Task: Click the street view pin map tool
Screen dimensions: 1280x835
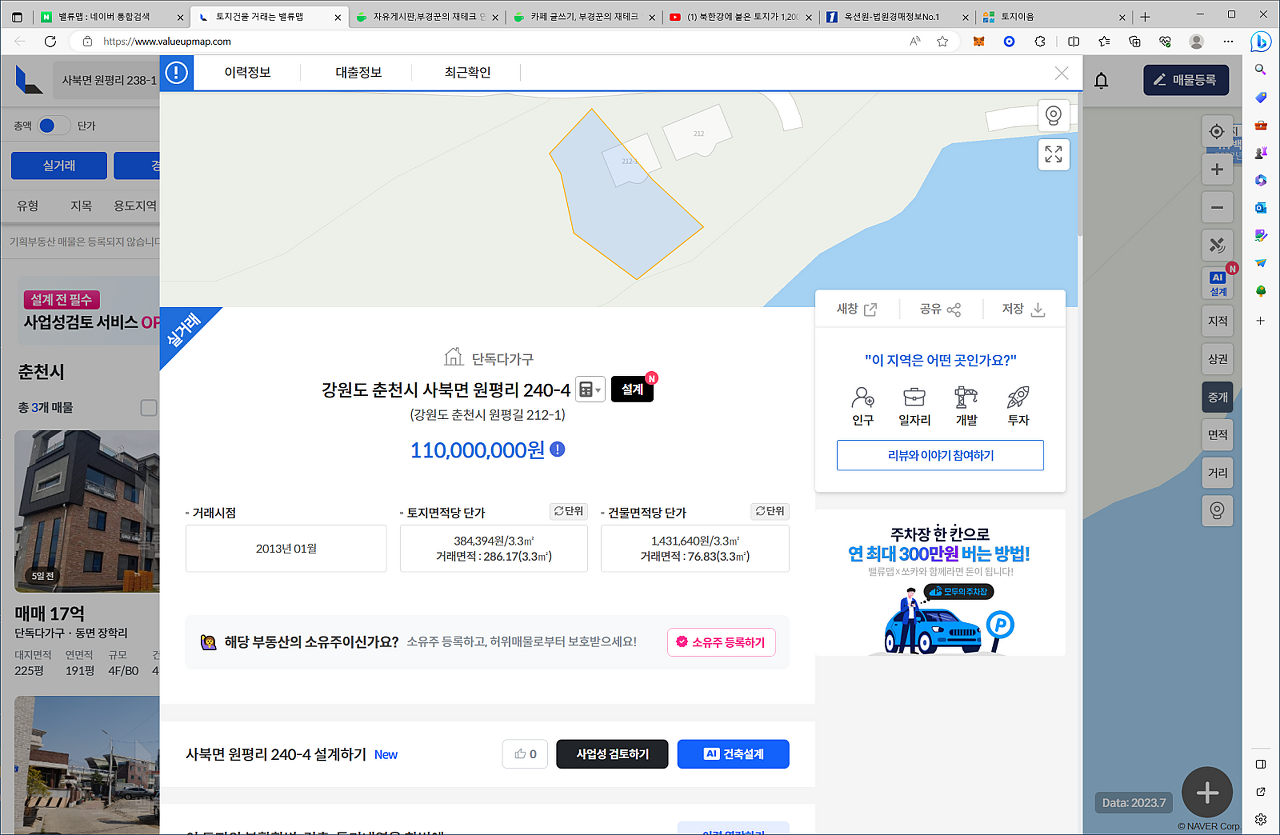Action: pyautogui.click(x=1216, y=511)
